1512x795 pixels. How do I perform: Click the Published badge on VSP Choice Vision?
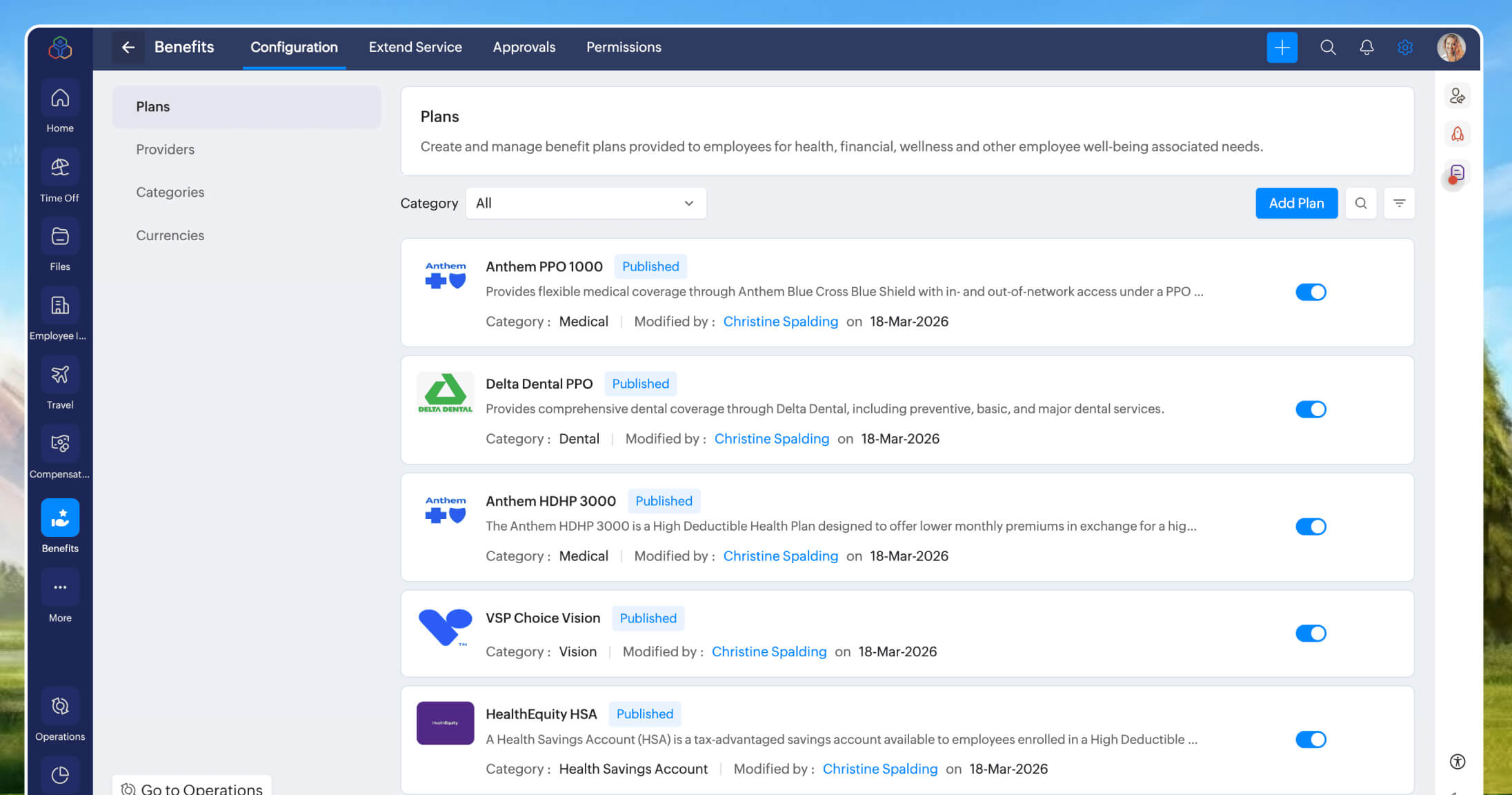[x=648, y=618]
